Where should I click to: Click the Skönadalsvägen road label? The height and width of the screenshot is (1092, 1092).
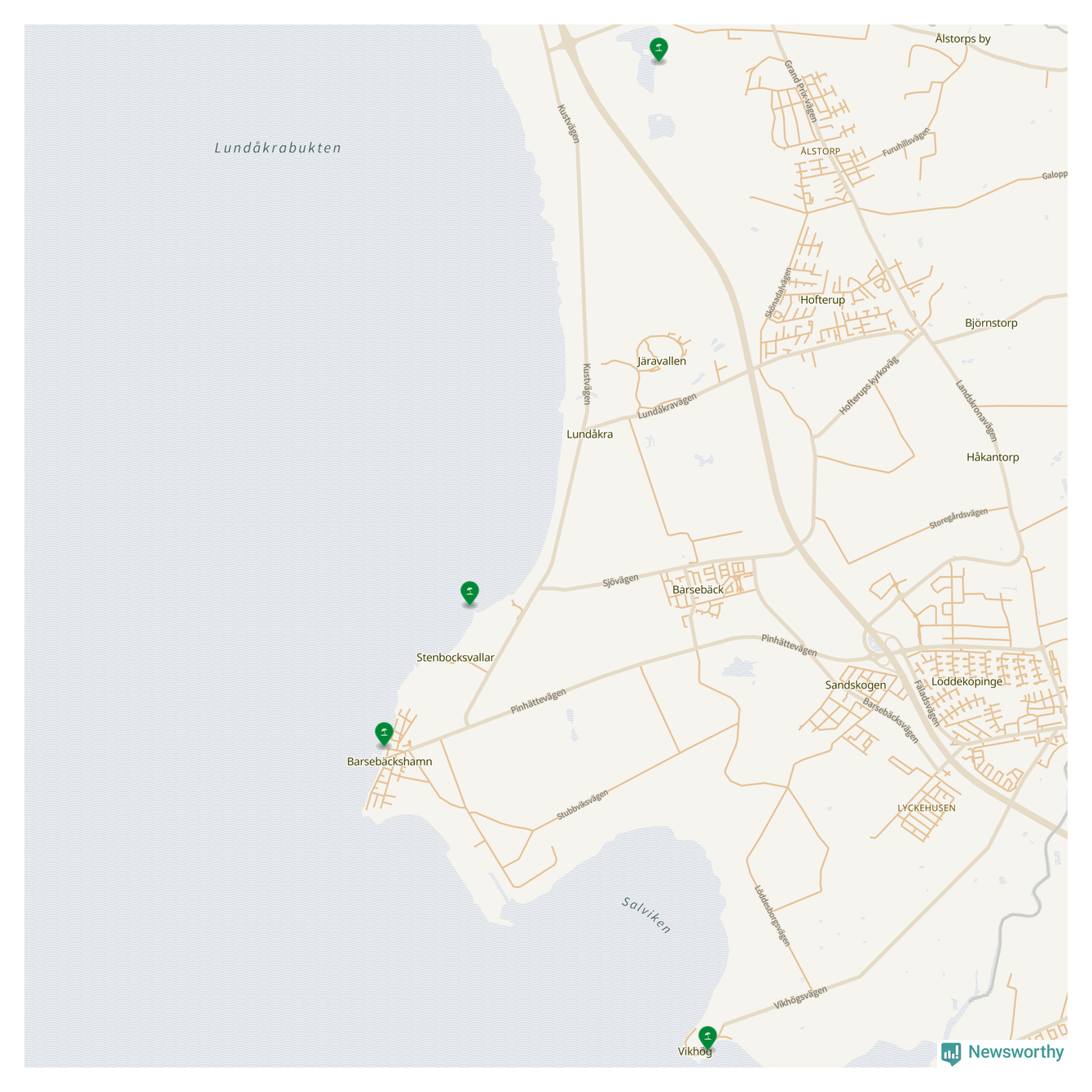click(778, 293)
